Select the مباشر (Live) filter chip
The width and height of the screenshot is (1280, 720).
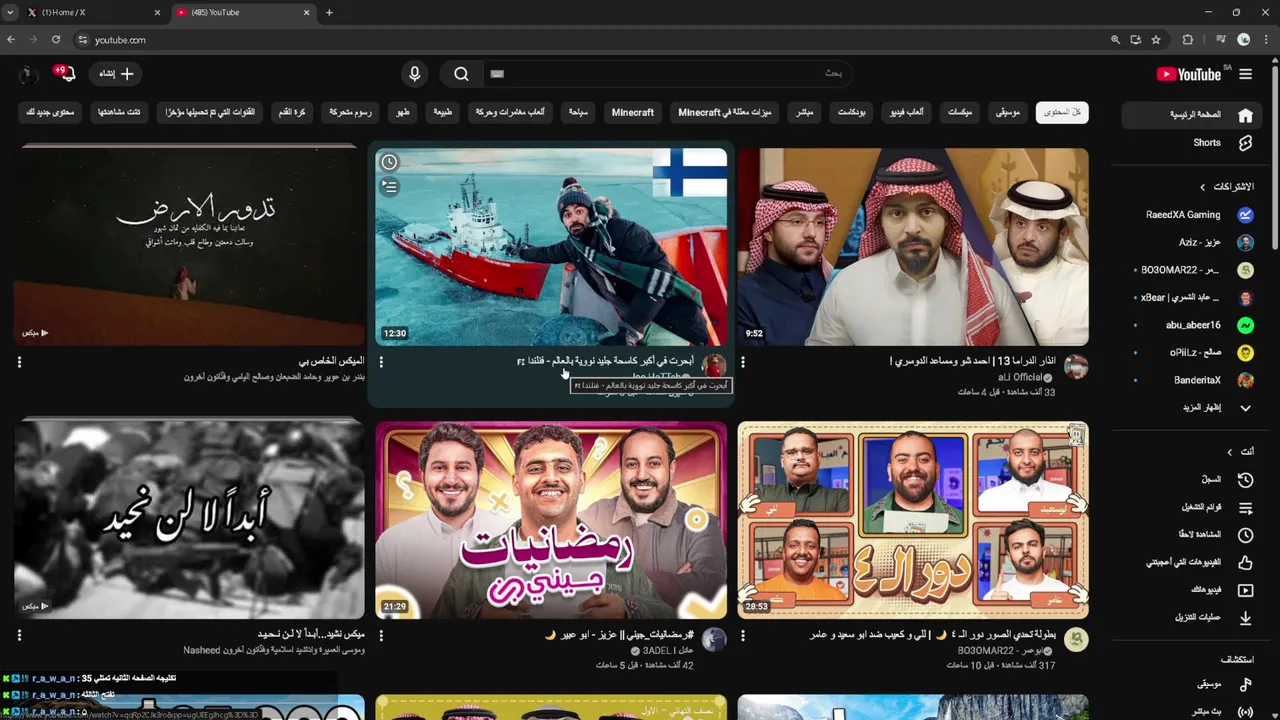pyautogui.click(x=804, y=113)
